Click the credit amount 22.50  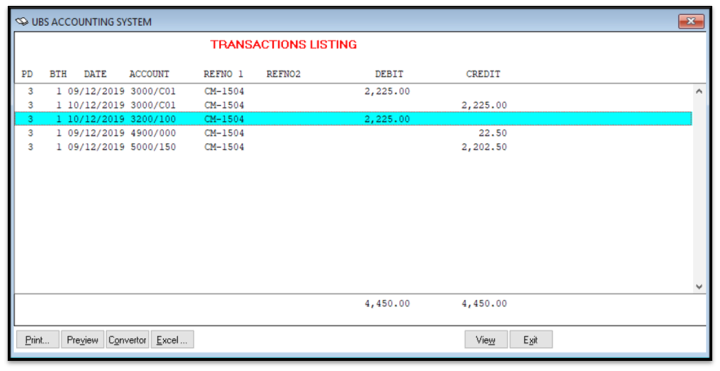click(x=493, y=133)
